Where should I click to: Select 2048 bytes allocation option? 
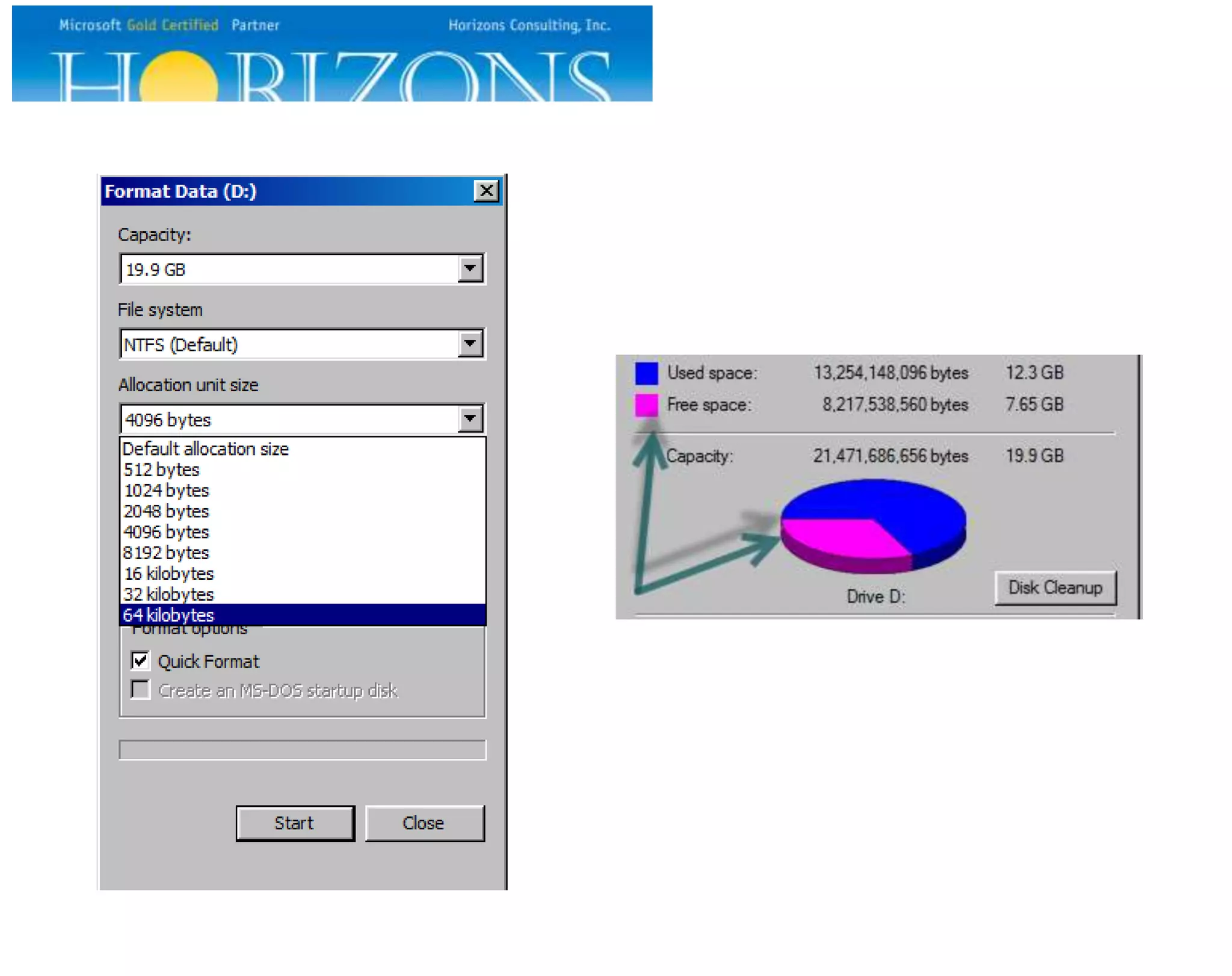pyautogui.click(x=167, y=511)
